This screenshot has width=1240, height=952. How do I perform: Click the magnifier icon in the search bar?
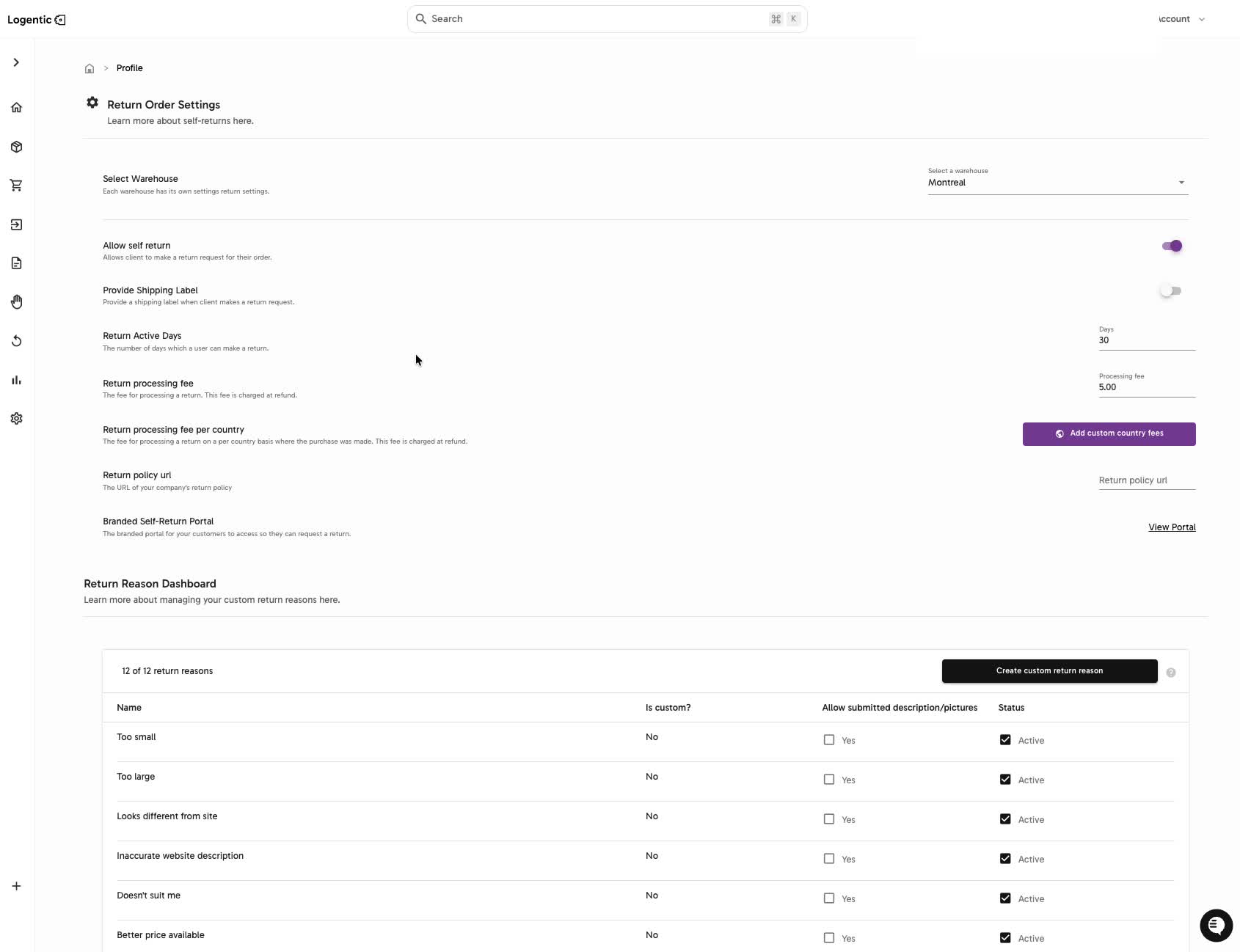[x=420, y=19]
